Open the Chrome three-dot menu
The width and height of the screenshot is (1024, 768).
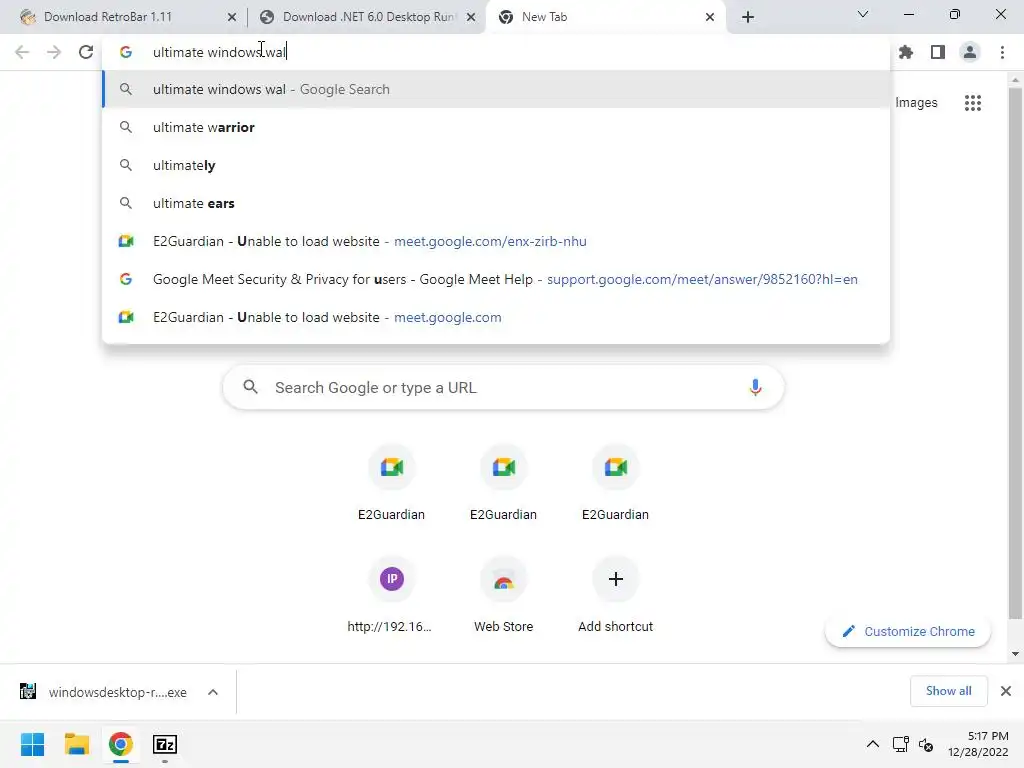1002,52
